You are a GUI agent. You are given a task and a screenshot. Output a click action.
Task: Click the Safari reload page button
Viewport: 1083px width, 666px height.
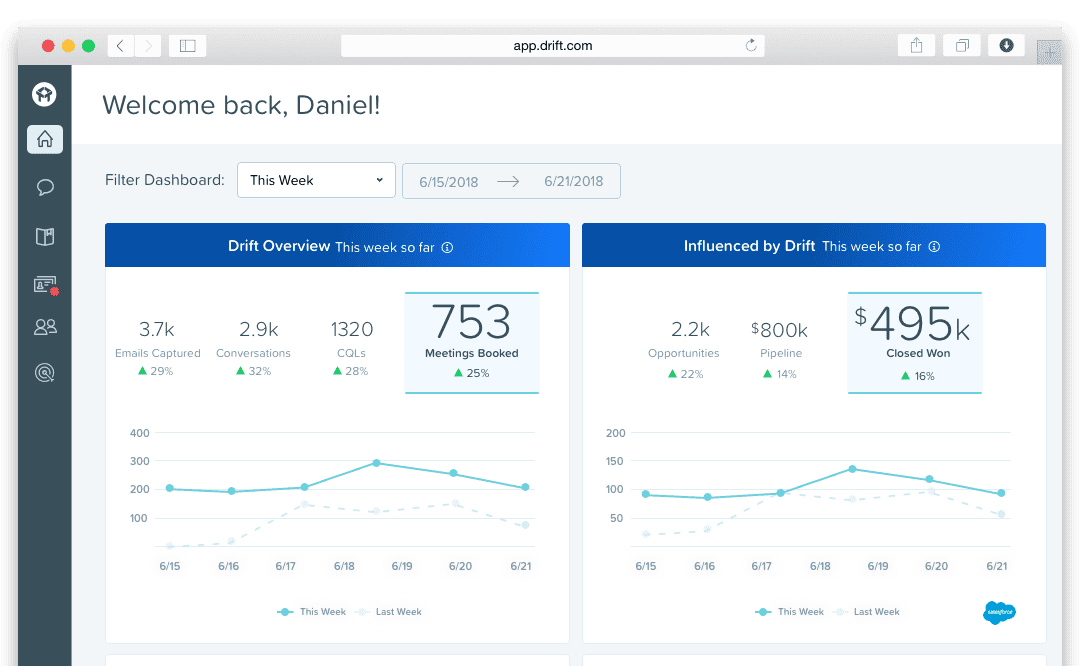(x=751, y=45)
